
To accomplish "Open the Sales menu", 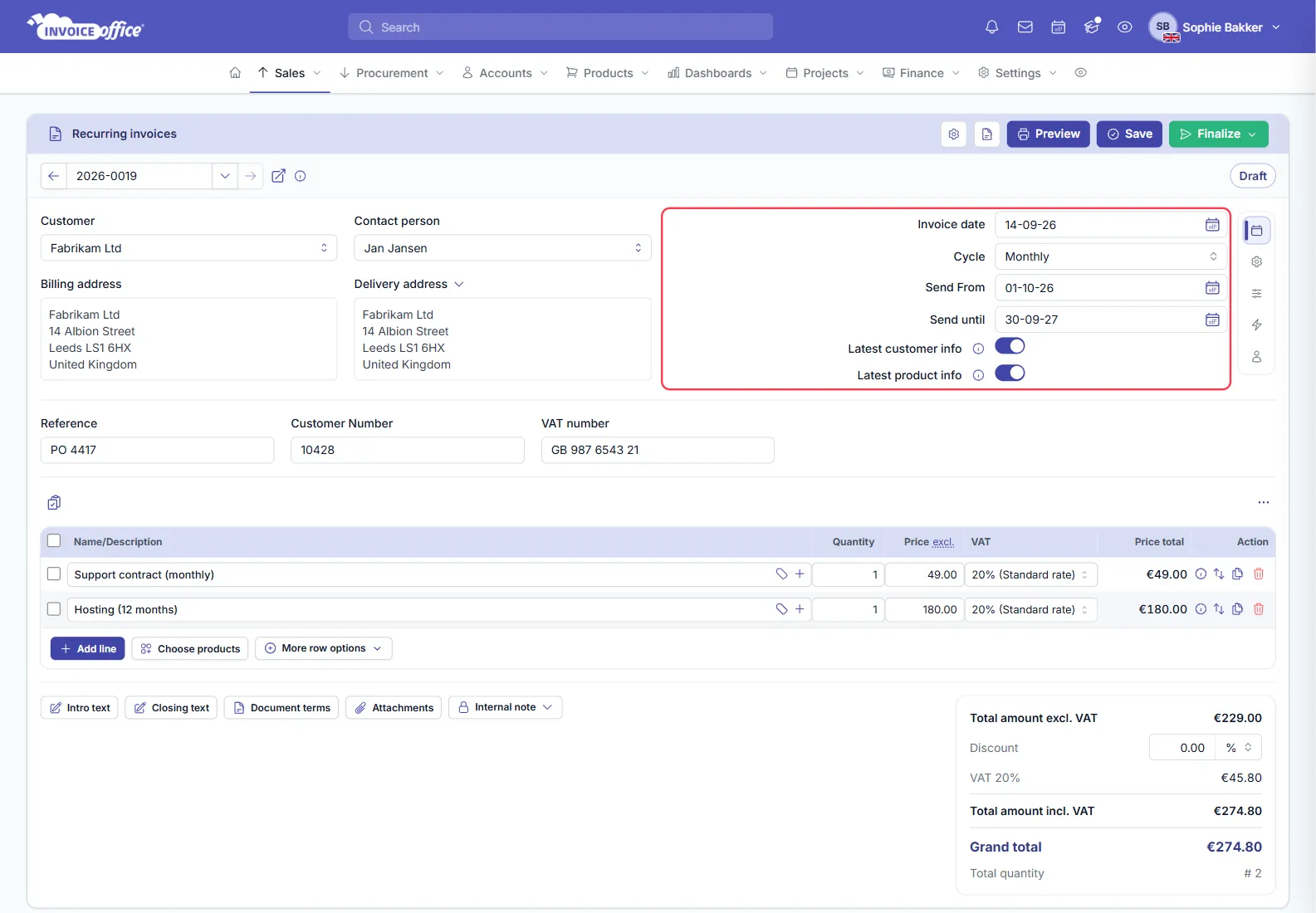I will click(289, 73).
